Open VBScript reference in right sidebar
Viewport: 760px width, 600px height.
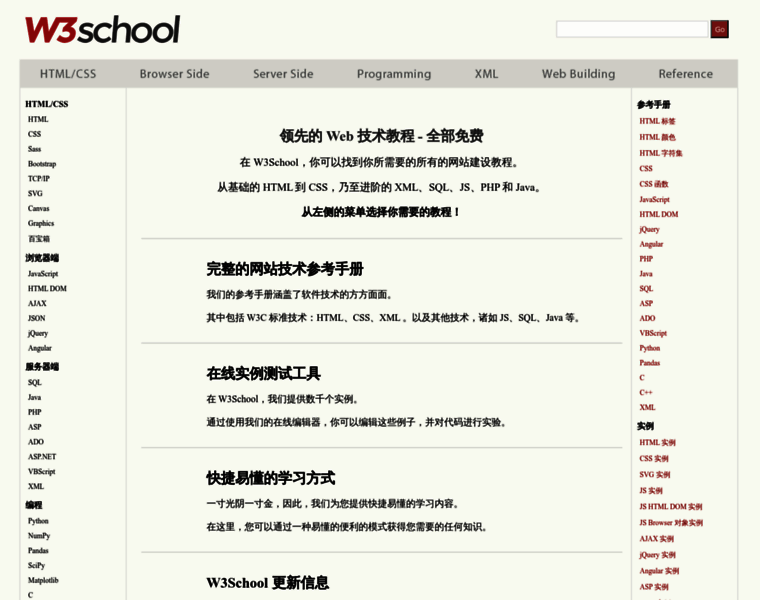[653, 333]
